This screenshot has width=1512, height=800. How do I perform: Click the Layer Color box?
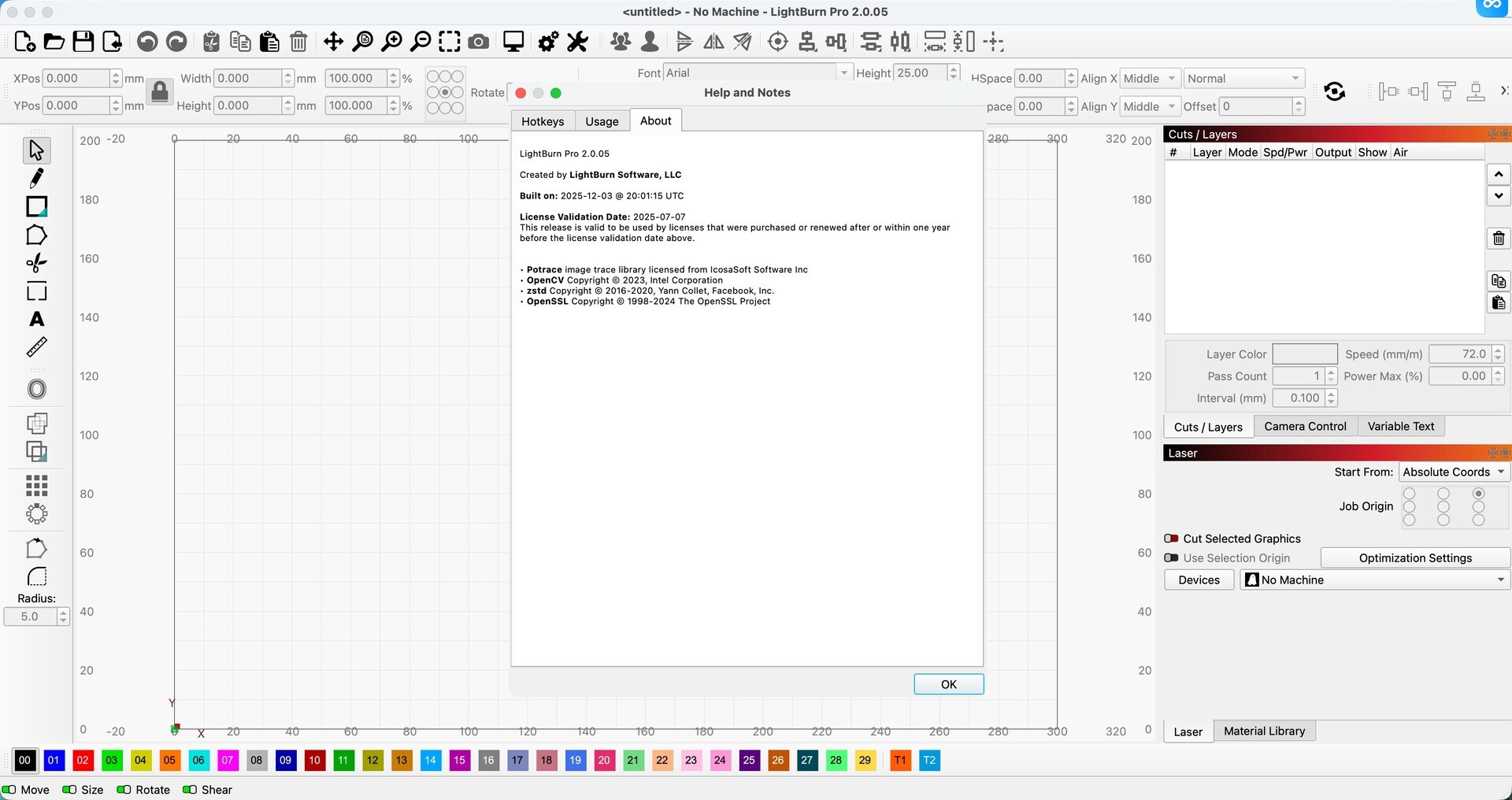1305,354
